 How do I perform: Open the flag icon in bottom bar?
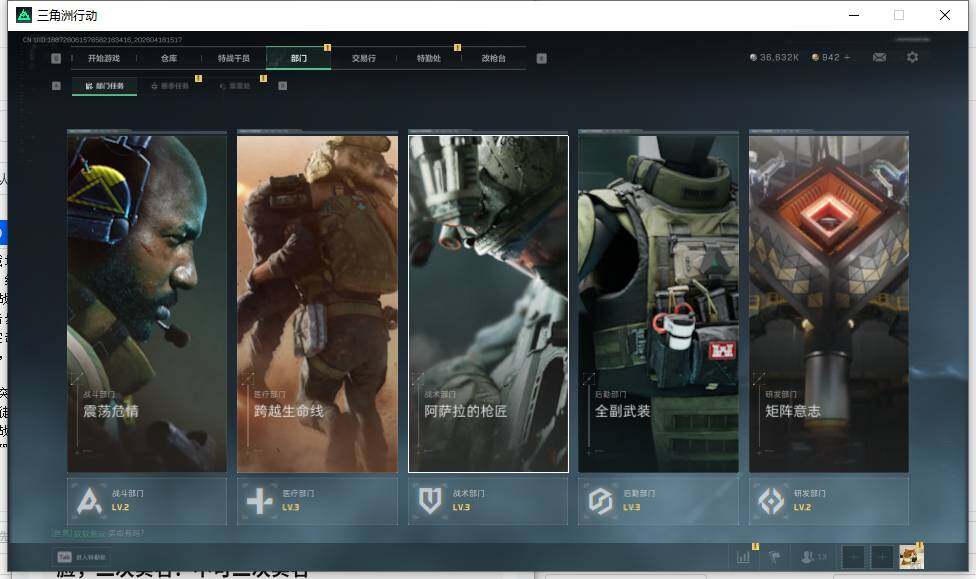pos(775,557)
